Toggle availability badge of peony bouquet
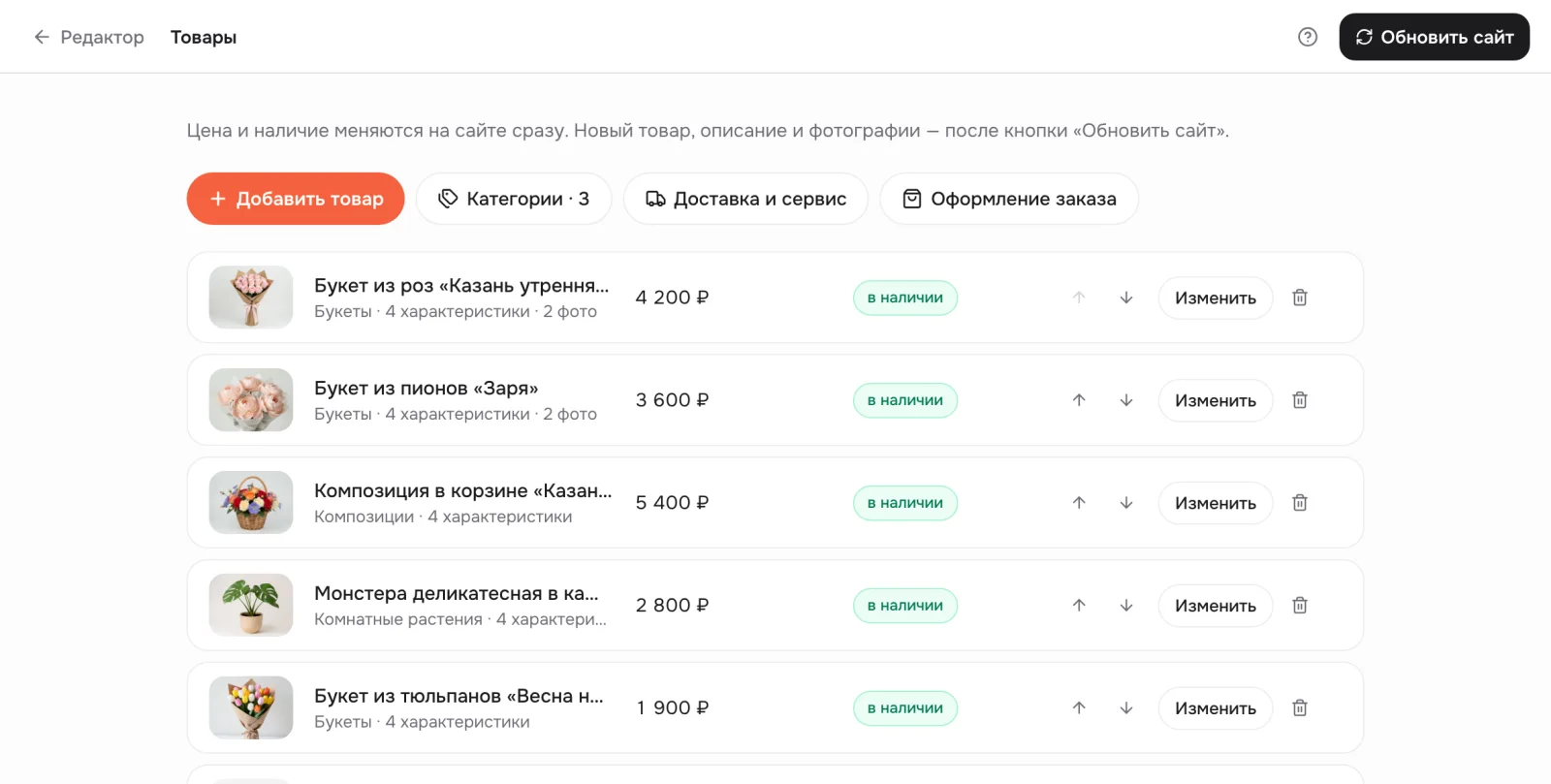Image resolution: width=1551 pixels, height=784 pixels. pos(905,400)
